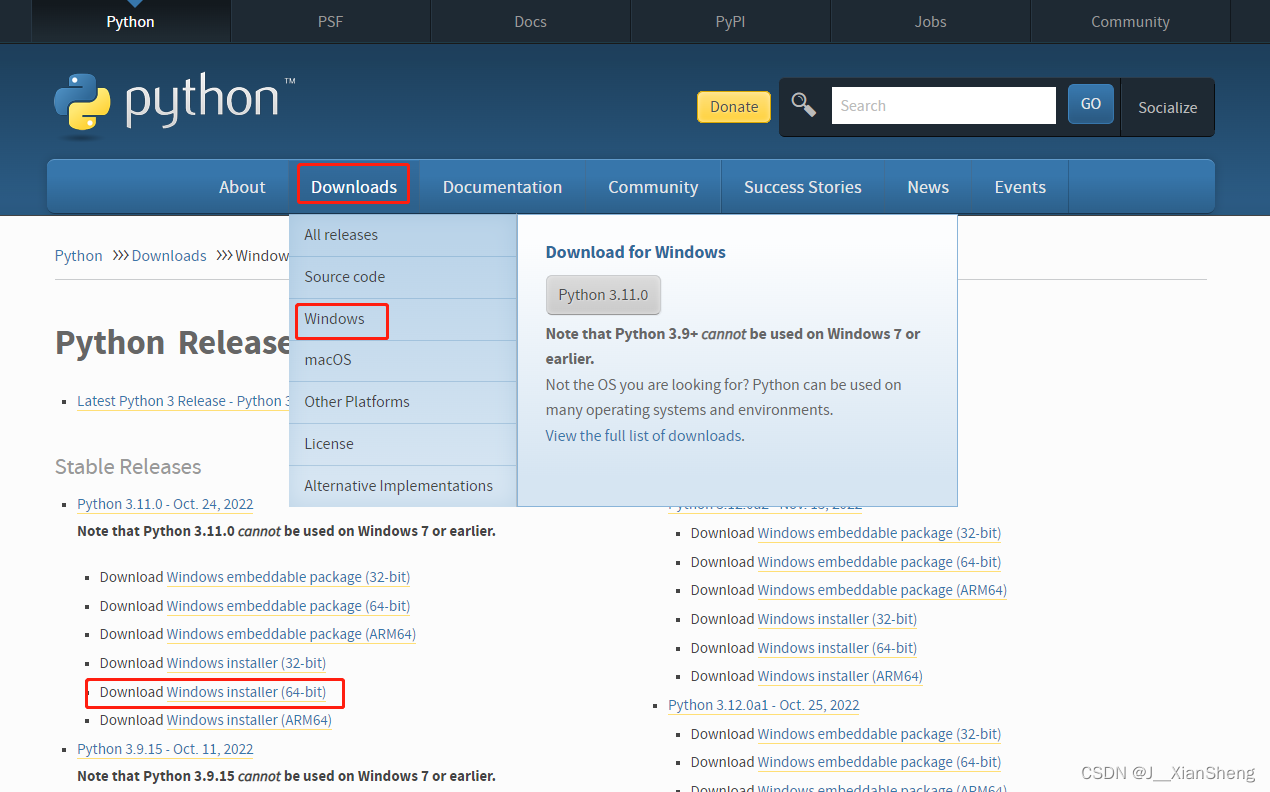The height and width of the screenshot is (792, 1270).
Task: Download 3.11.0 Windows installer (64-bit)
Action: coord(246,692)
